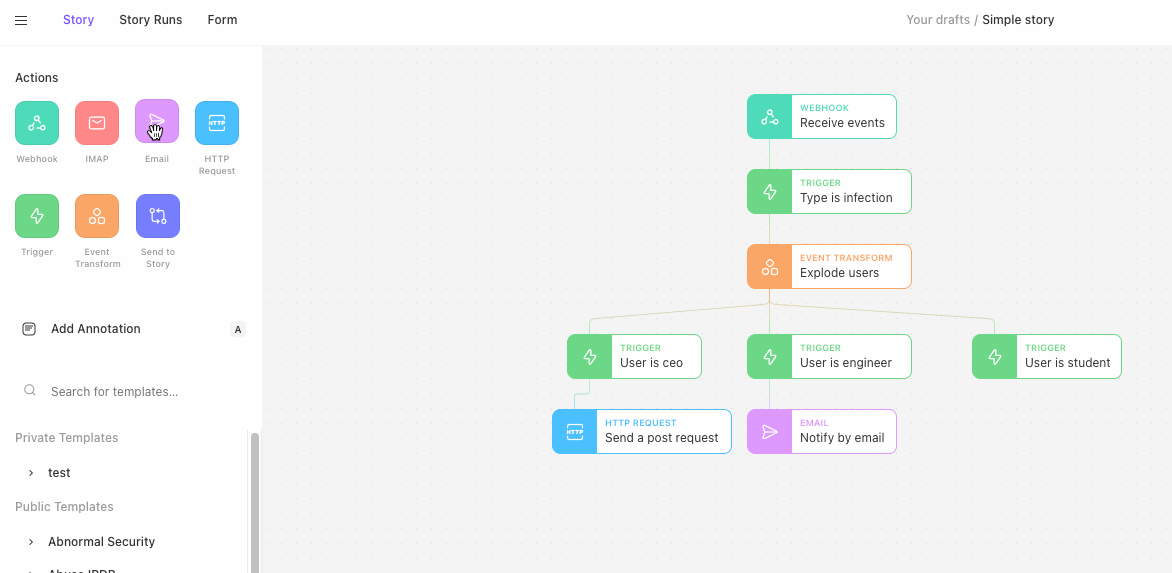Select the User is student label
1172x573 pixels.
point(1067,363)
